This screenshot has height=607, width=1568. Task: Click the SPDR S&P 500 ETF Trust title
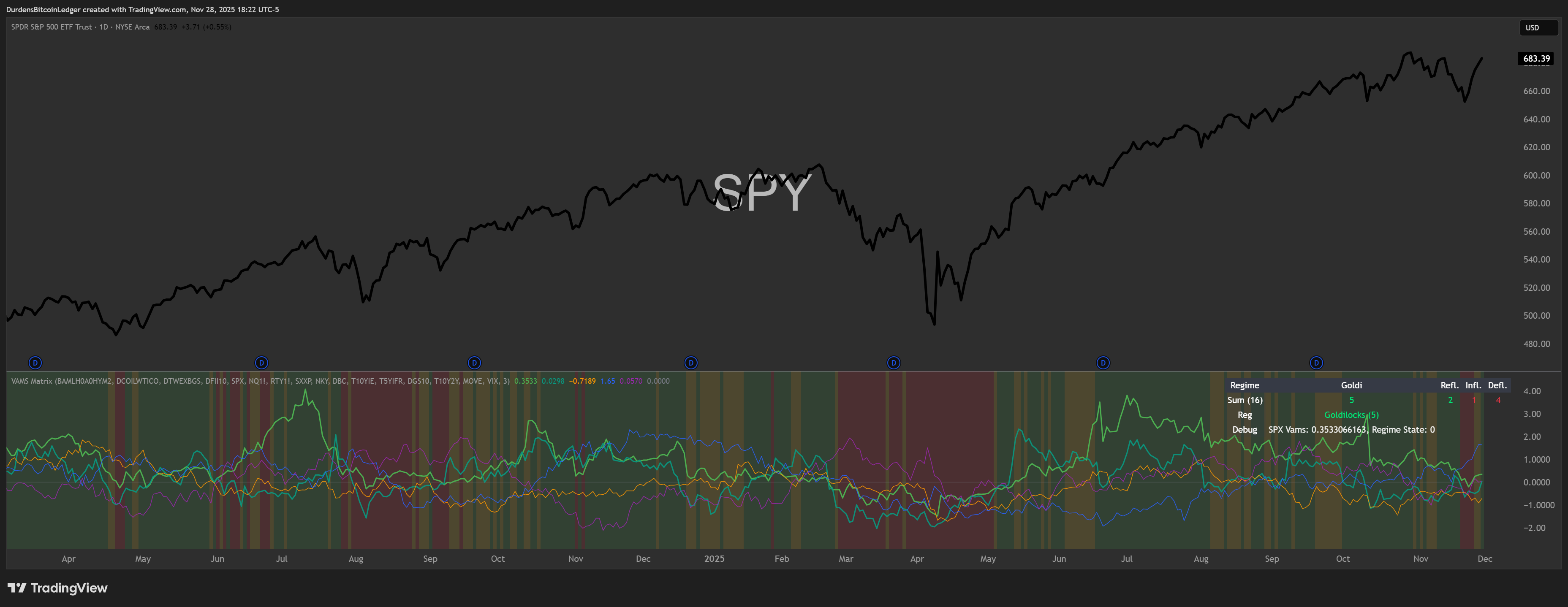[x=52, y=27]
